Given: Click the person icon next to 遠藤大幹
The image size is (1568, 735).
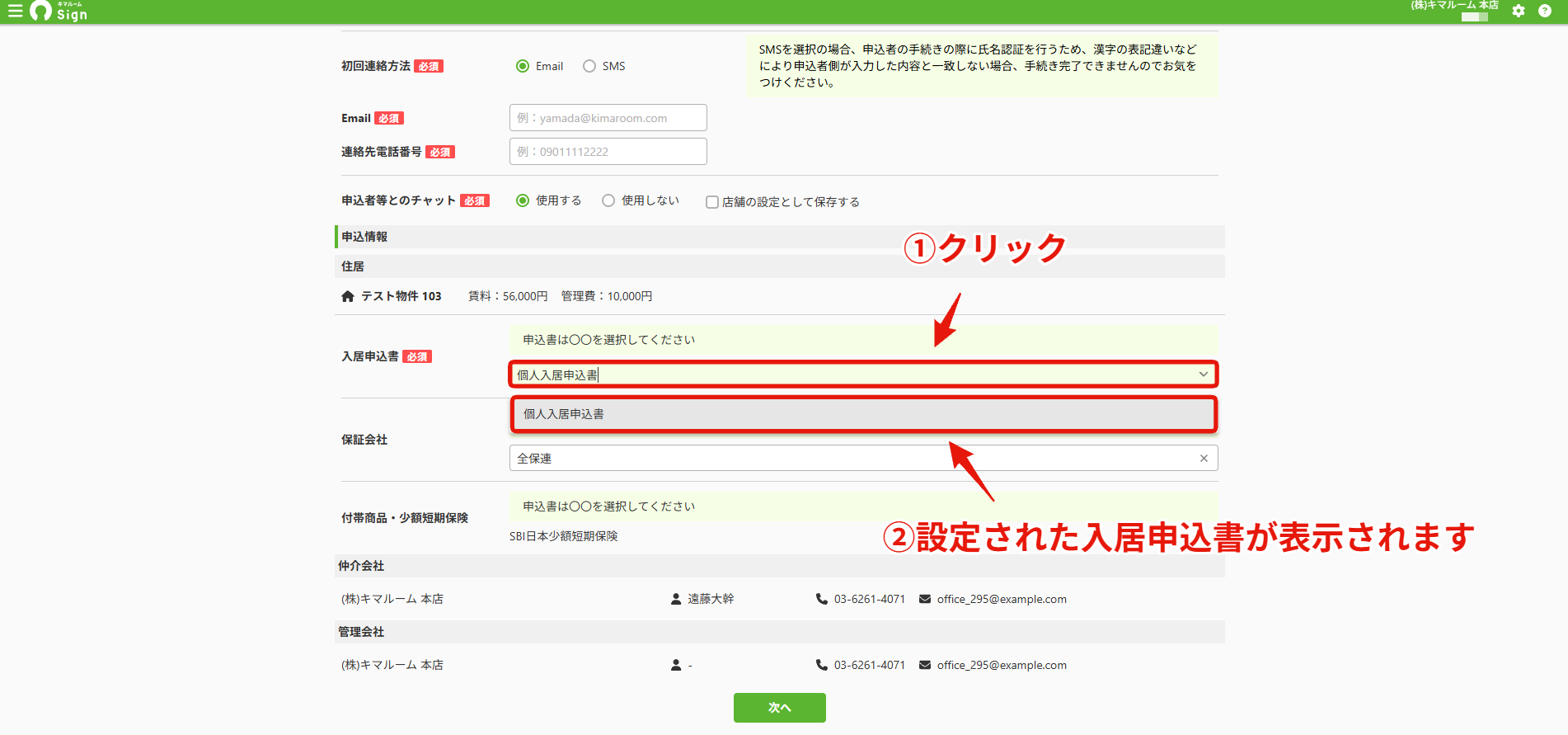Looking at the screenshot, I should [676, 599].
